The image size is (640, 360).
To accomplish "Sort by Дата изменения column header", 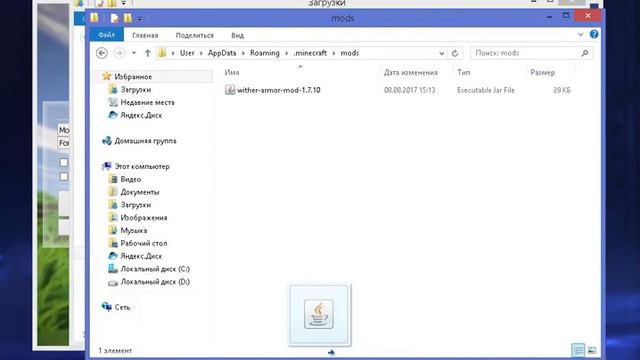I will 411,73.
